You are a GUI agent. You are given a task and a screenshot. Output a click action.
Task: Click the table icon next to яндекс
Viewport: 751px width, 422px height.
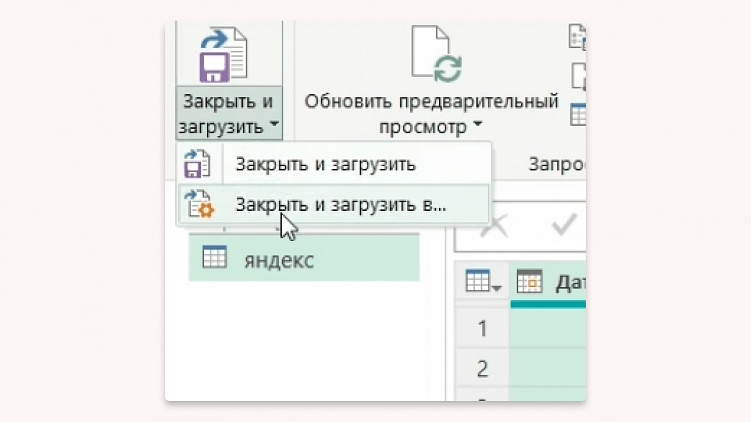[x=214, y=257]
